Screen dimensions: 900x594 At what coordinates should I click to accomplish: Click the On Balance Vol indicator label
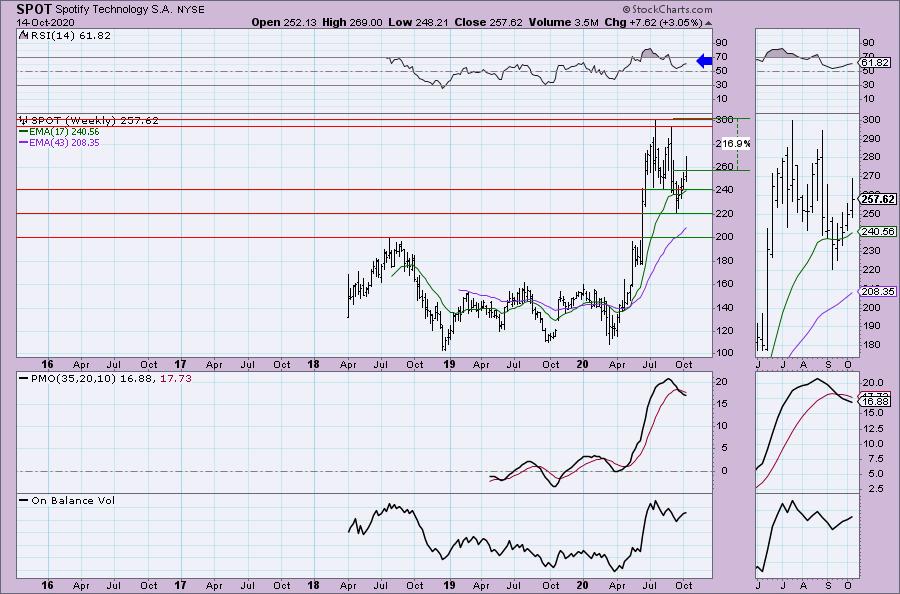point(73,500)
